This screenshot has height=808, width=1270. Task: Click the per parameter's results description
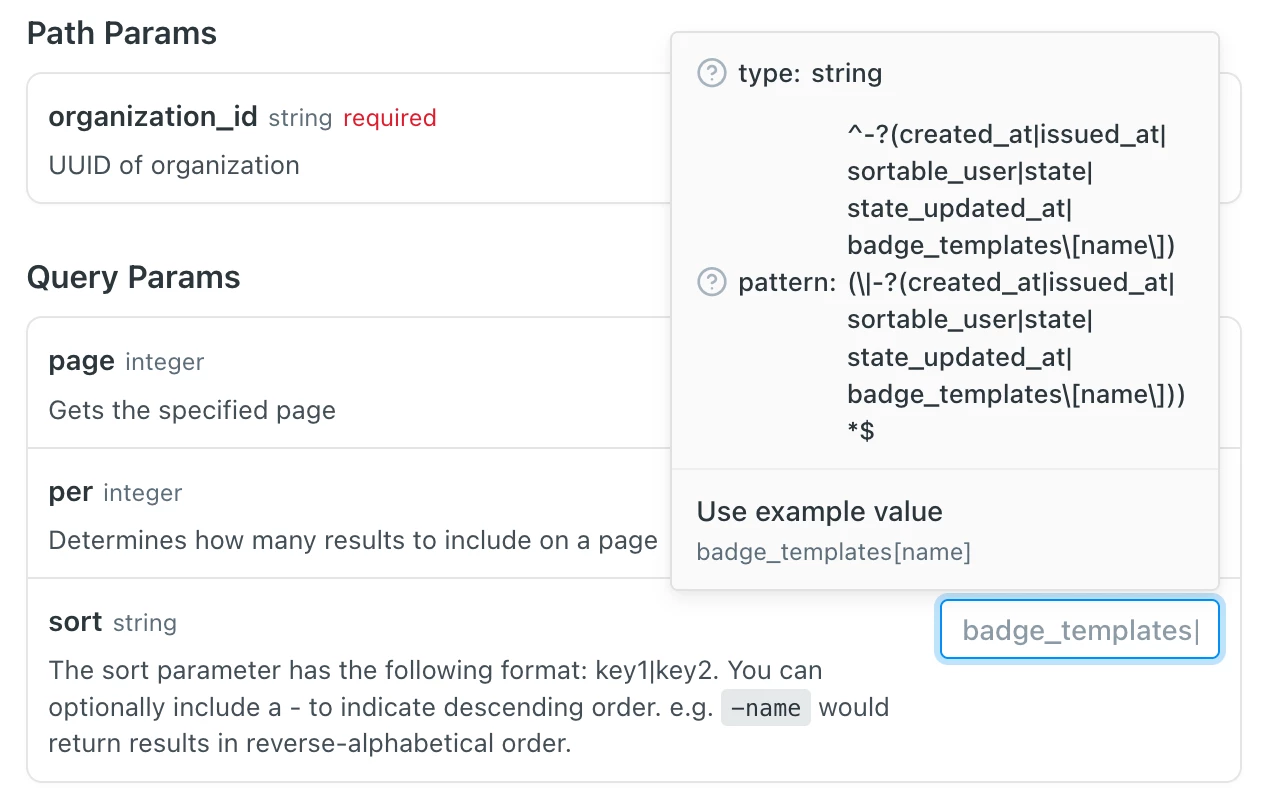coord(353,540)
